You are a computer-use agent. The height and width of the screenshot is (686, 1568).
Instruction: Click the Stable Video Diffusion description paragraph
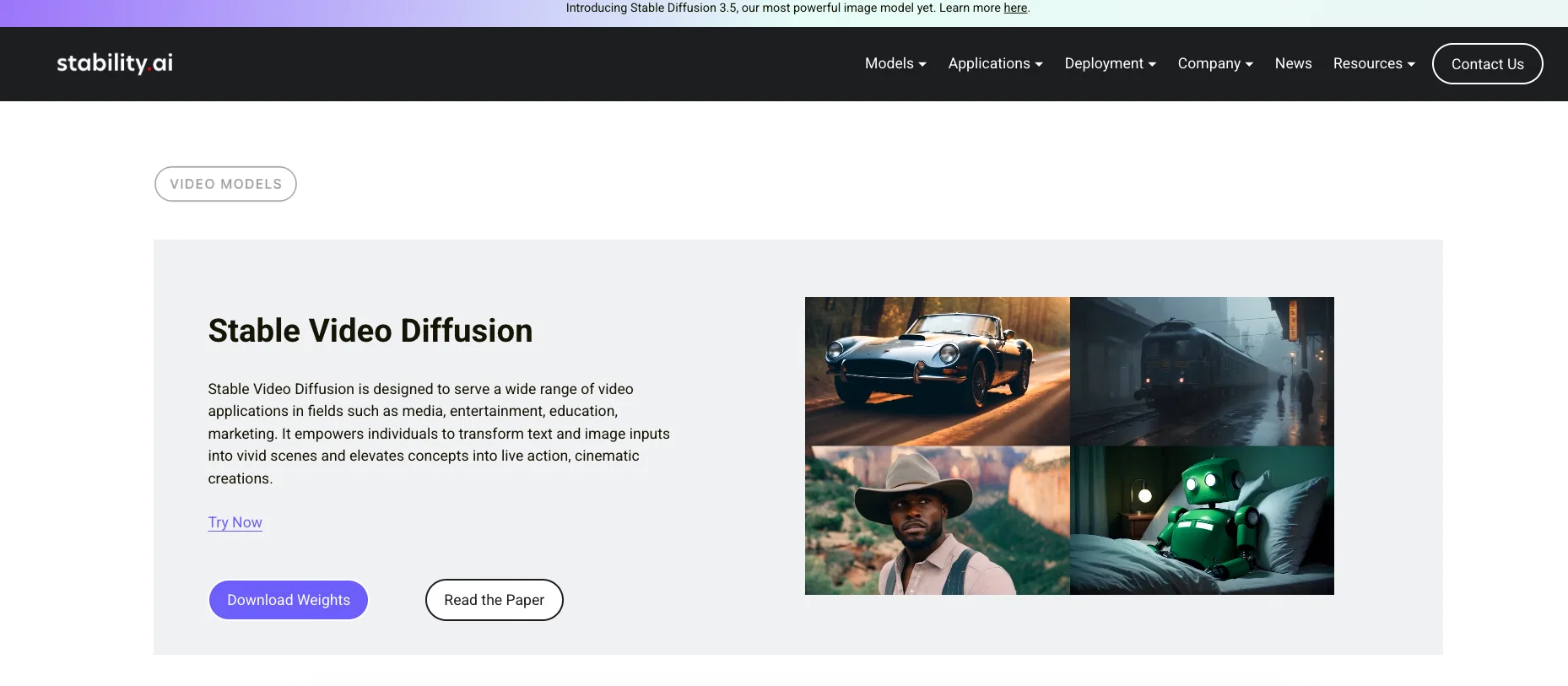pyautogui.click(x=439, y=434)
